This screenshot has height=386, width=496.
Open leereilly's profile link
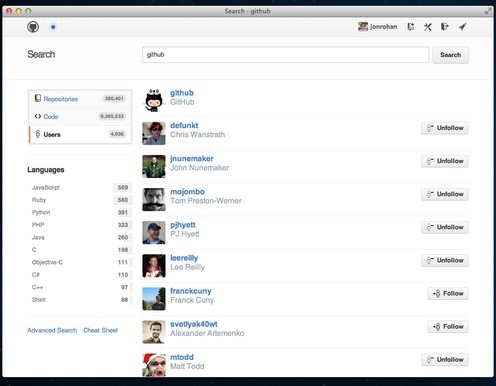pyautogui.click(x=184, y=258)
